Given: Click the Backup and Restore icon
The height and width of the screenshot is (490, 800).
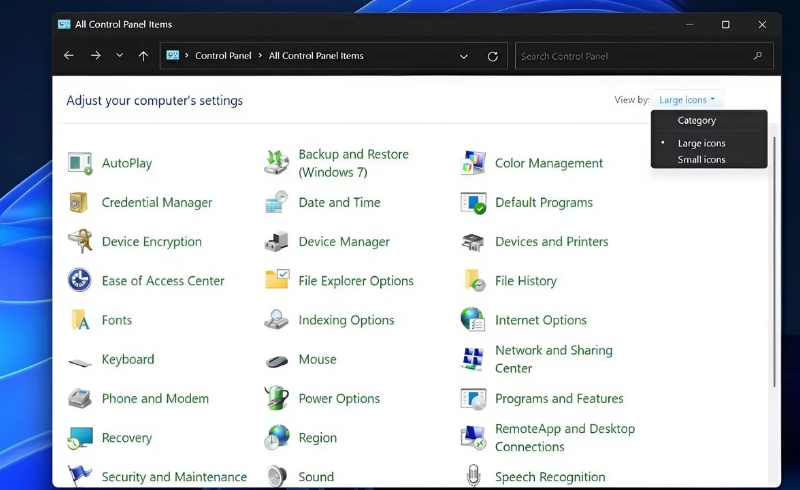Looking at the screenshot, I should (x=277, y=163).
